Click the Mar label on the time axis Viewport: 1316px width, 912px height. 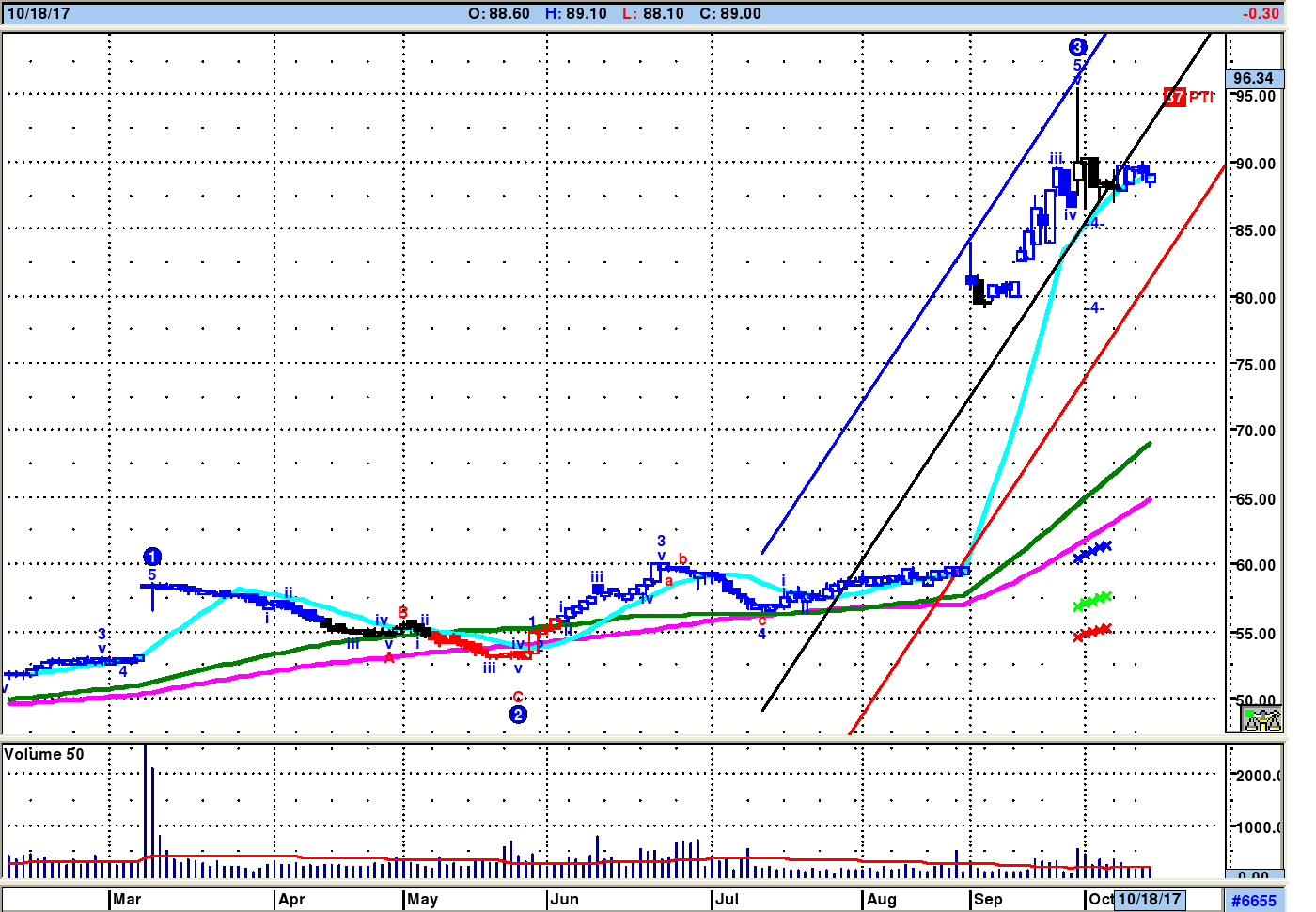(127, 899)
